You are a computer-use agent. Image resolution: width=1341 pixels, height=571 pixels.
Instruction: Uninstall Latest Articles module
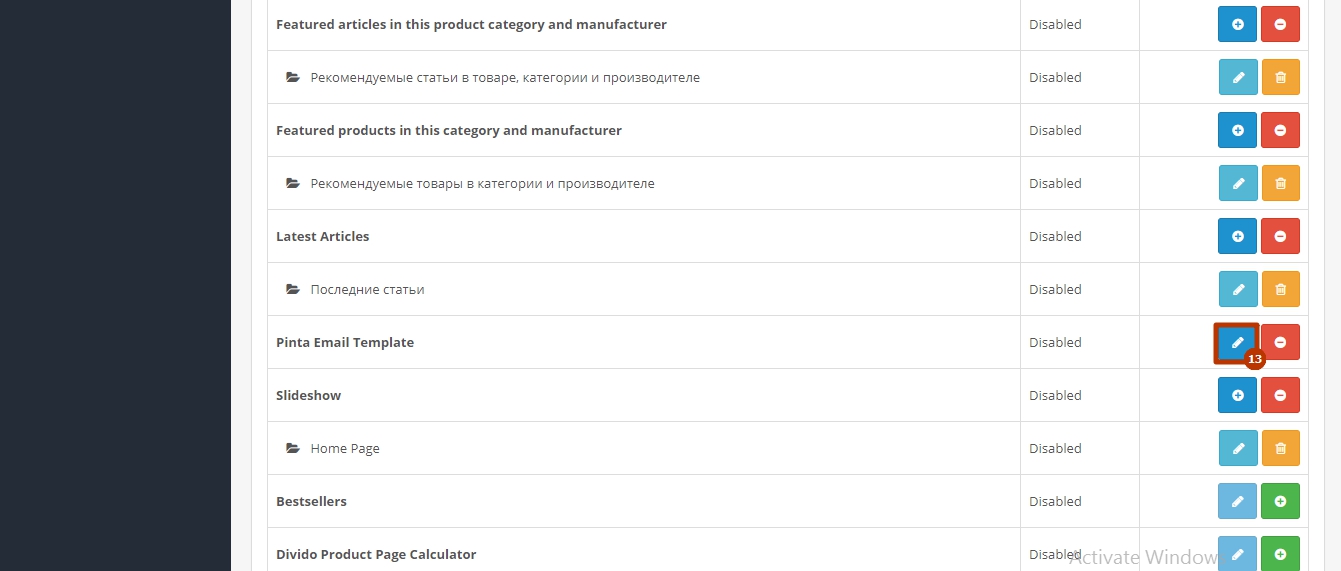click(x=1280, y=236)
